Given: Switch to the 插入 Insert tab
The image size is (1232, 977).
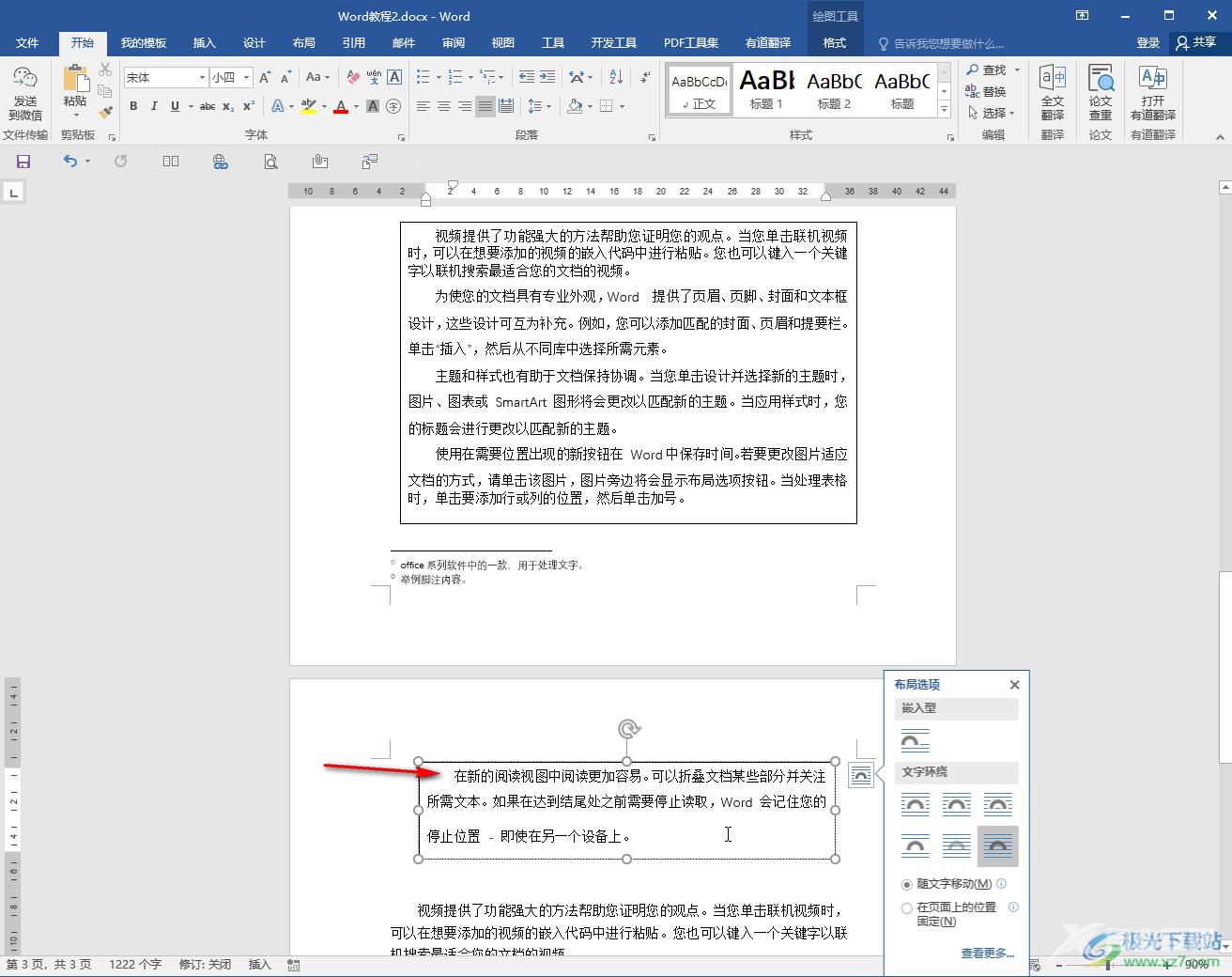Looking at the screenshot, I should [x=204, y=43].
